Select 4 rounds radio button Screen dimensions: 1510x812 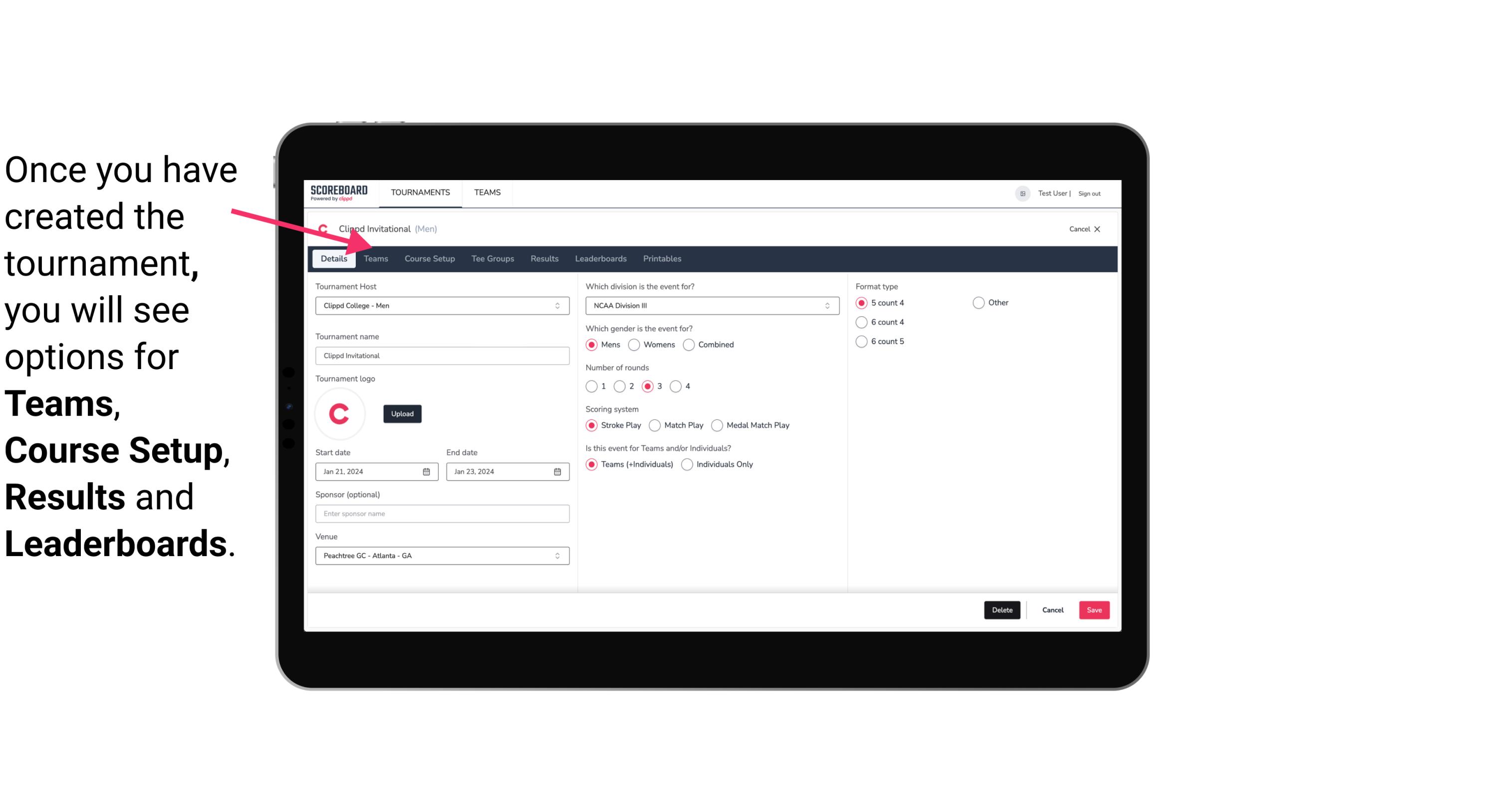point(676,386)
